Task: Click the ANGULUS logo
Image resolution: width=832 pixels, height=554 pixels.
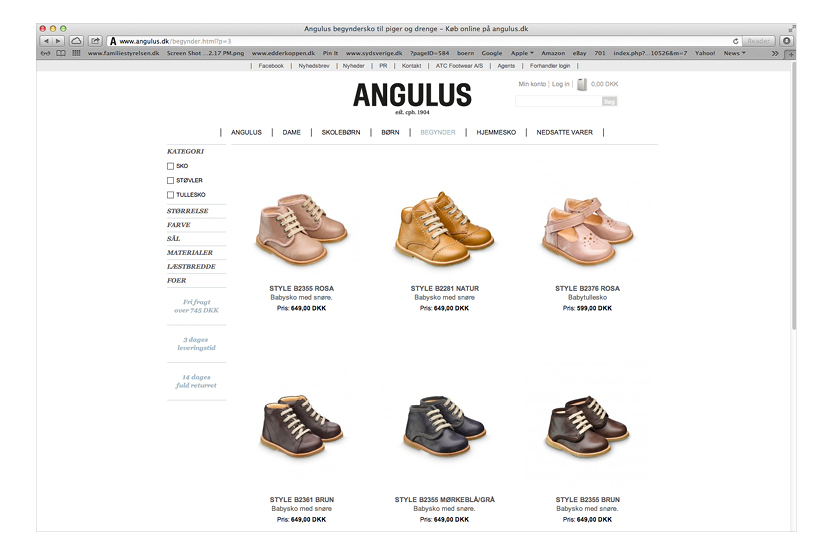Action: pyautogui.click(x=412, y=98)
